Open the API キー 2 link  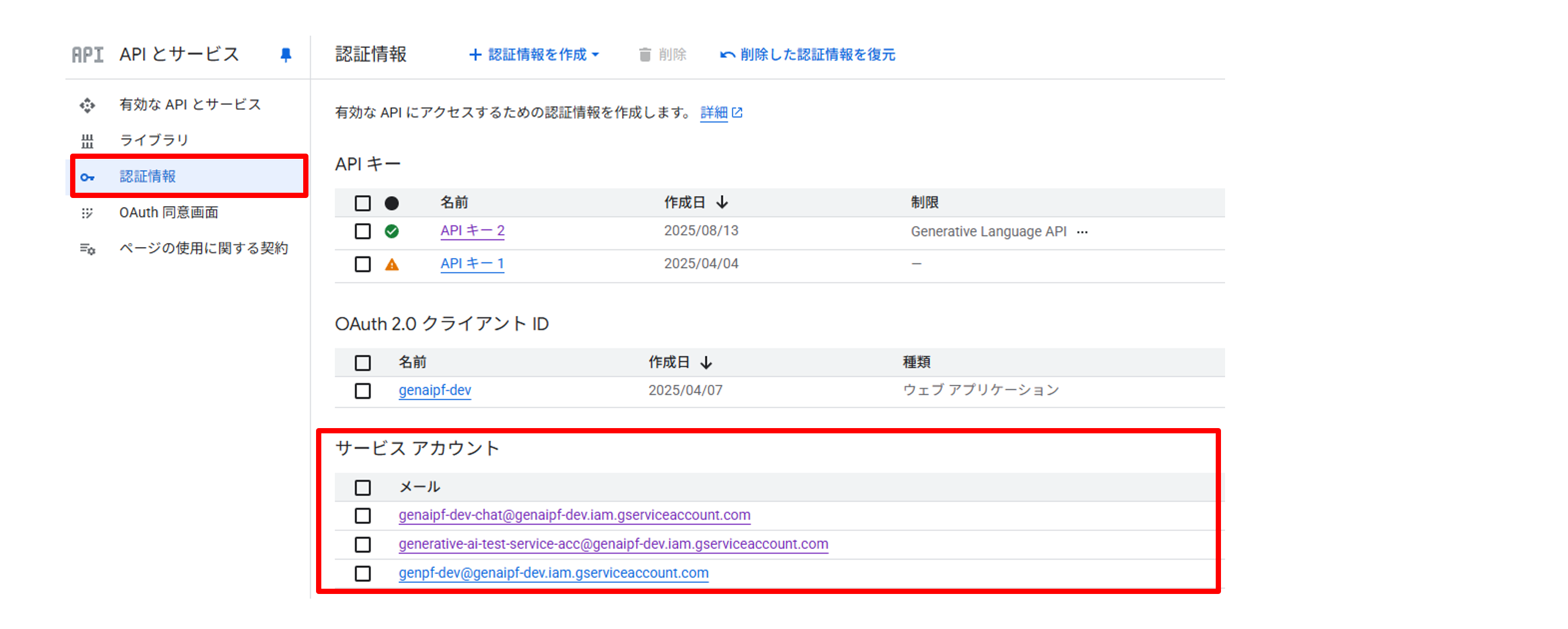[473, 231]
